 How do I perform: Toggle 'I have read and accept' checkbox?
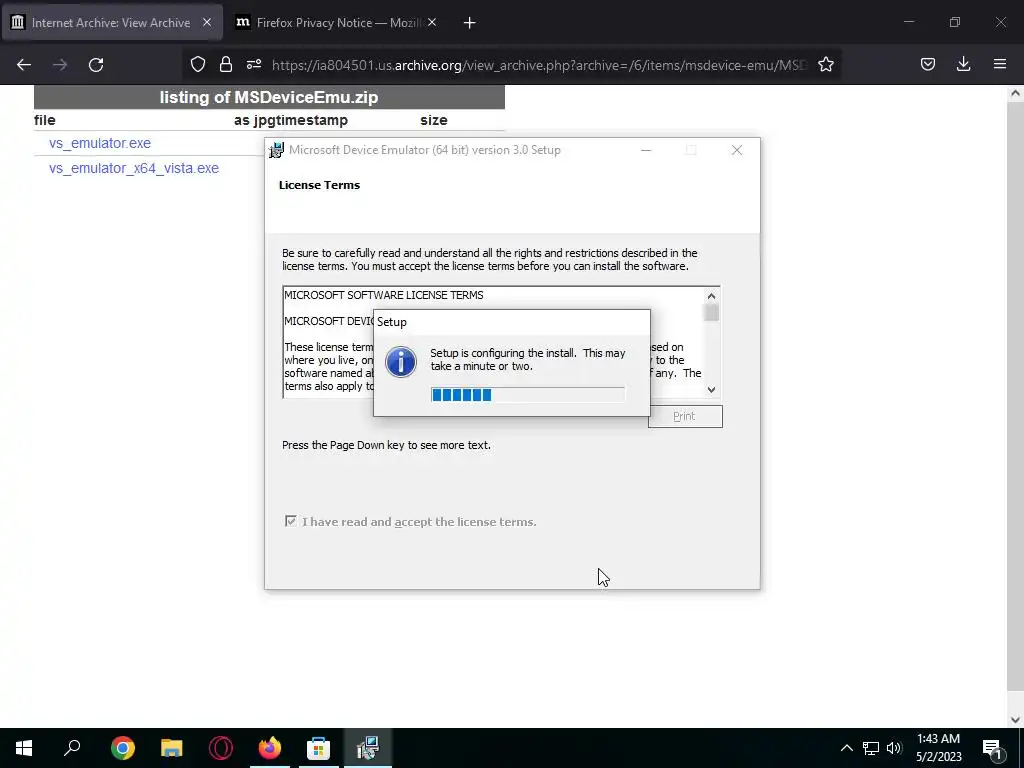[x=291, y=521]
